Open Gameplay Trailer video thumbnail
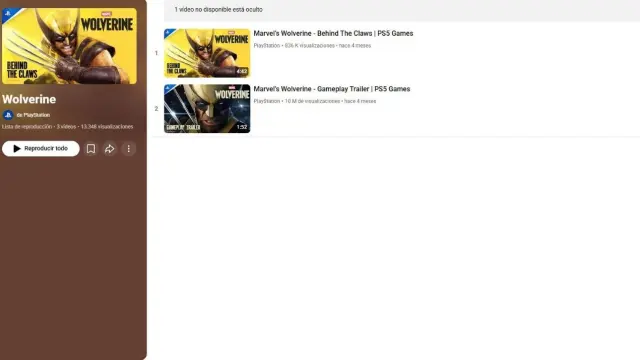 (207, 109)
